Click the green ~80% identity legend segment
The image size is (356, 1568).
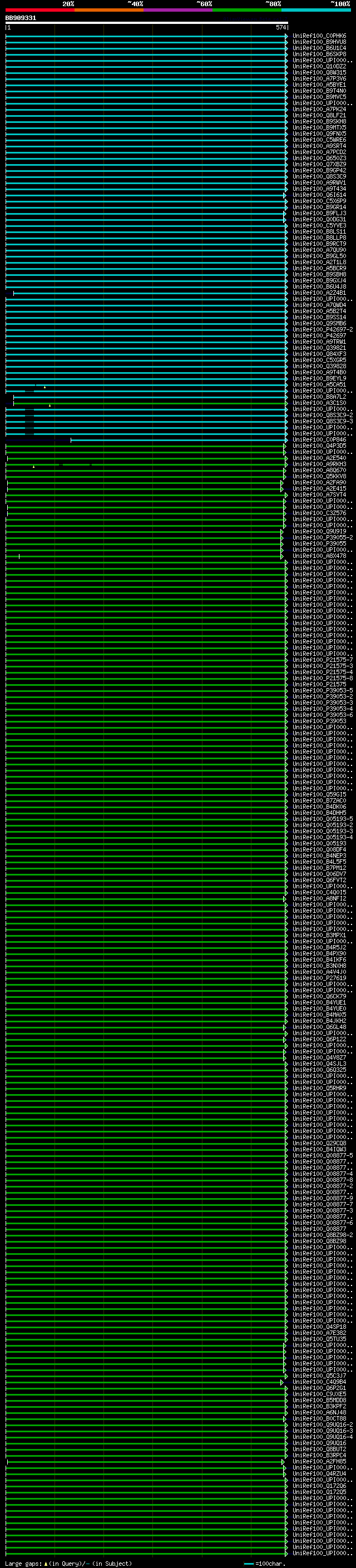click(247, 10)
